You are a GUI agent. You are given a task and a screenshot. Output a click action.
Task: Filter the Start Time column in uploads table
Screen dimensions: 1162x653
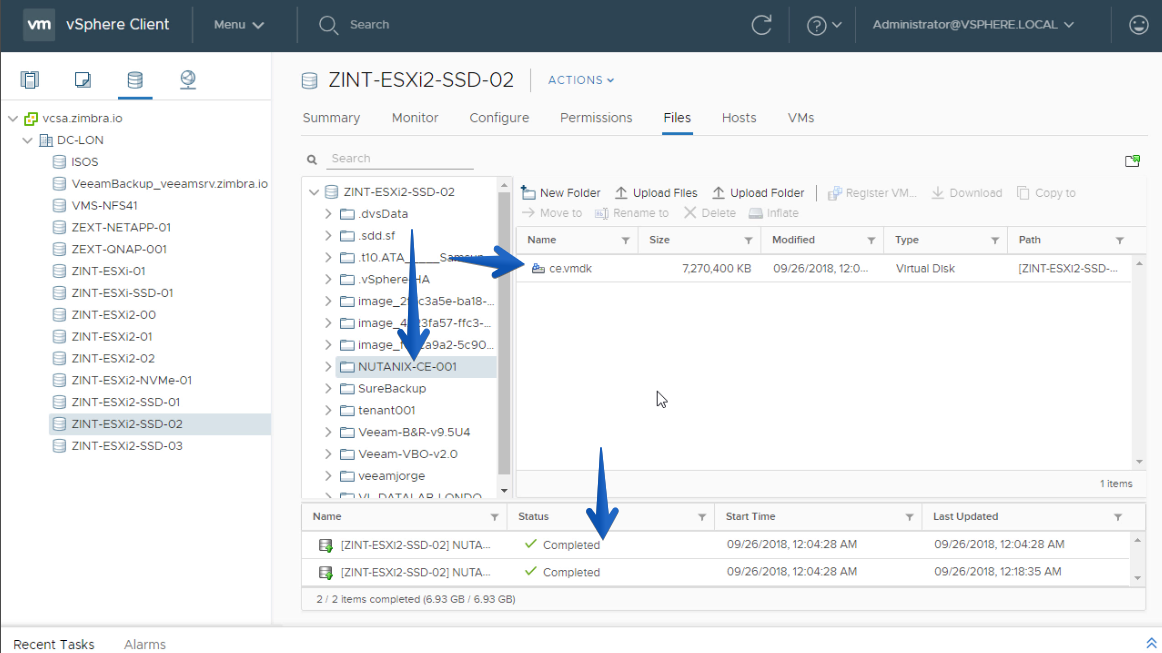click(909, 517)
